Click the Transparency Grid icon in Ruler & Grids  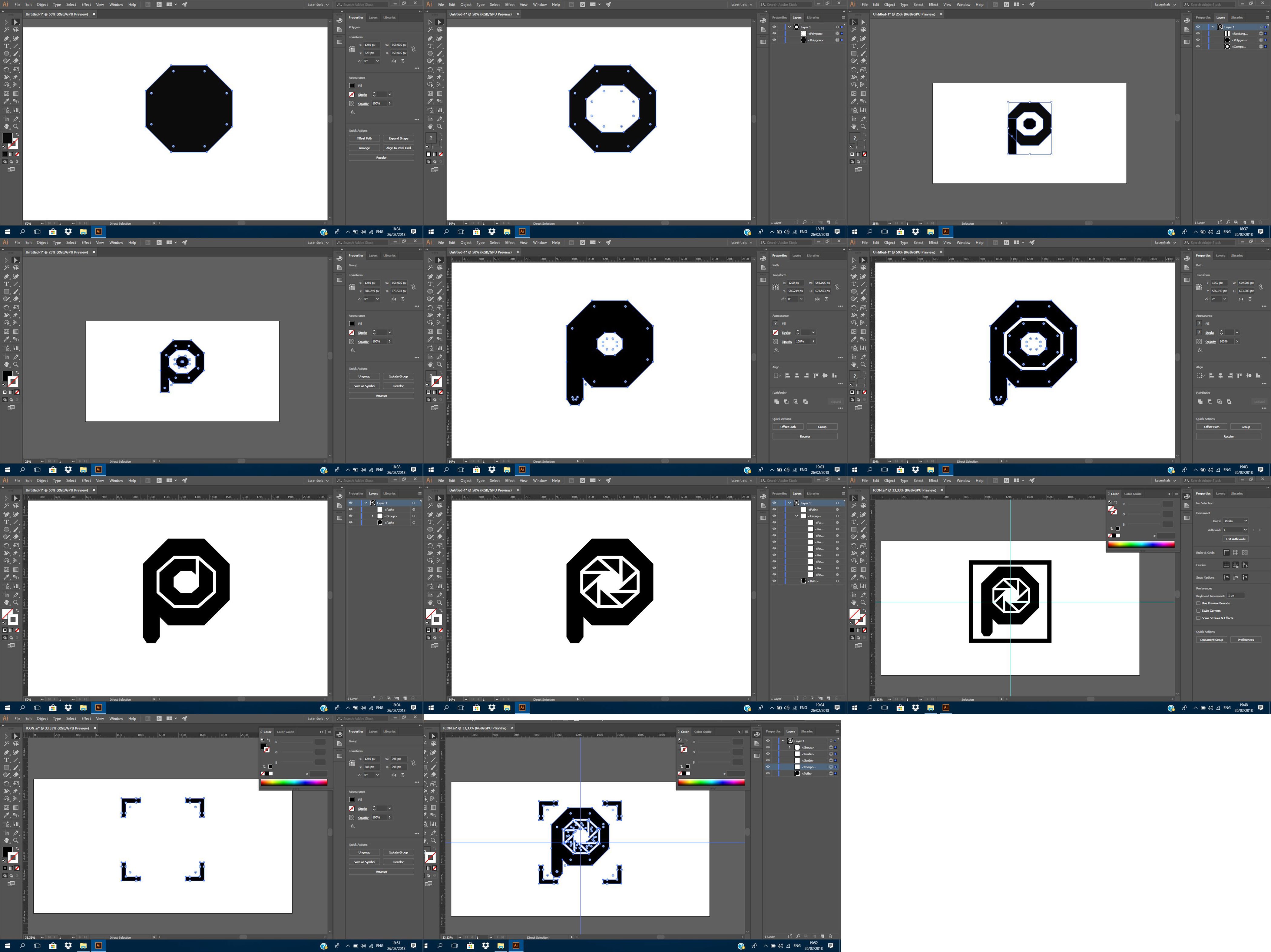click(1245, 552)
